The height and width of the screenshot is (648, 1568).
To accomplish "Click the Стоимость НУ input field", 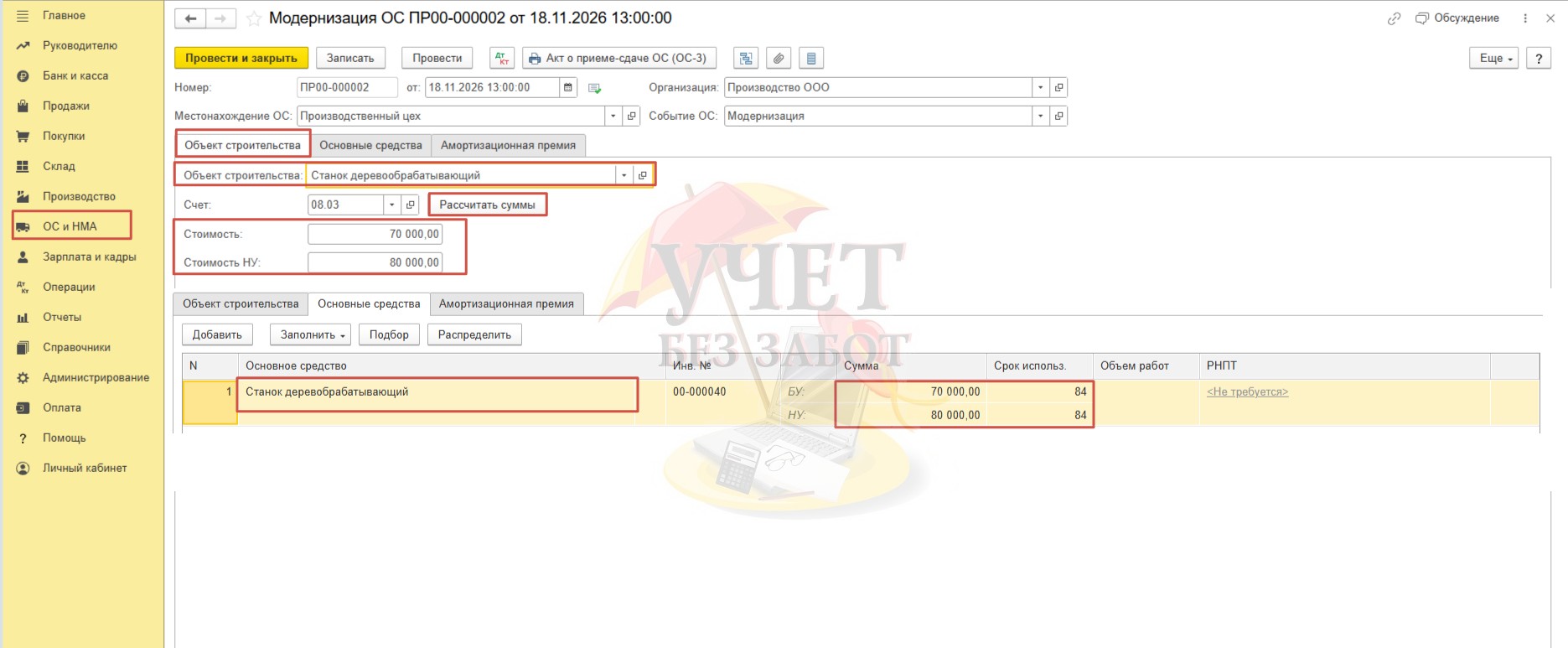I will pos(375,262).
